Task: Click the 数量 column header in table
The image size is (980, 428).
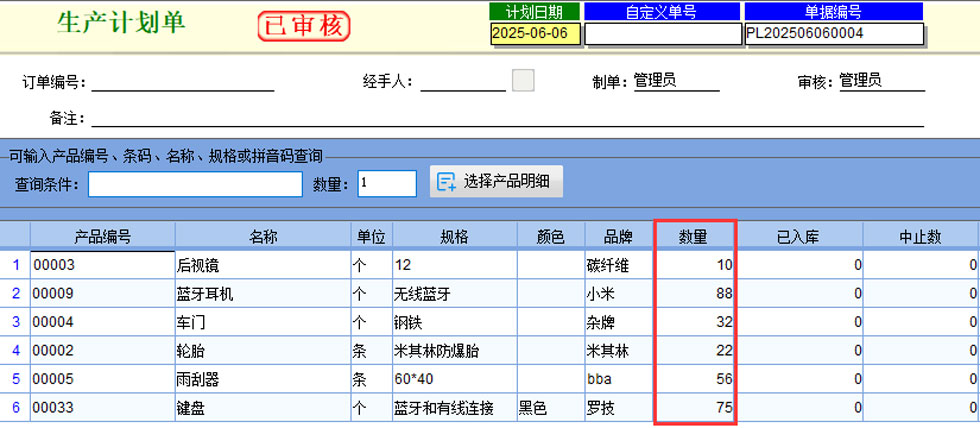Action: pyautogui.click(x=694, y=237)
